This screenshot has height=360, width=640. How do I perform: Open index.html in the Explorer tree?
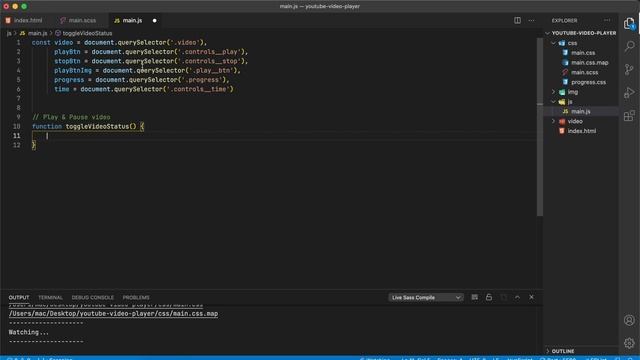[x=582, y=131]
